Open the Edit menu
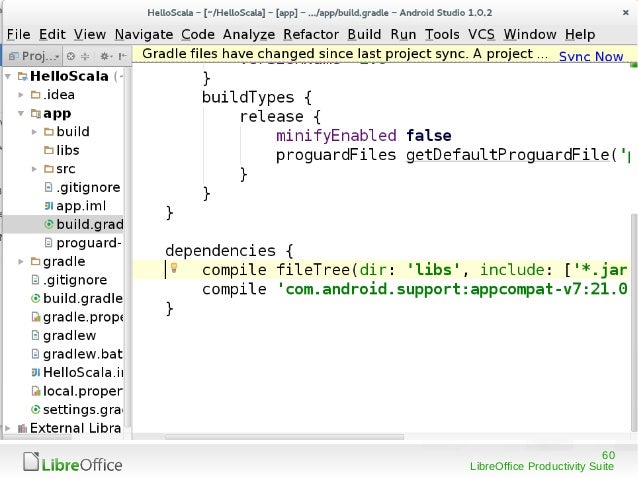The height and width of the screenshot is (479, 638). click(x=52, y=35)
